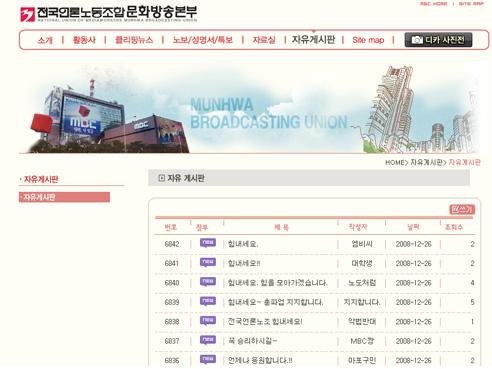Click the 글쓰기 write button
The image size is (492, 369).
(x=462, y=210)
